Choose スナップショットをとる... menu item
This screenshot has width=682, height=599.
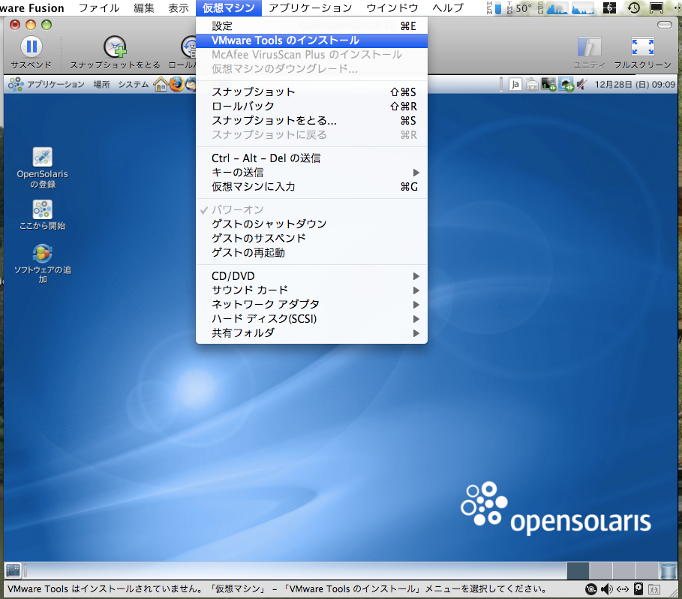pos(311,120)
